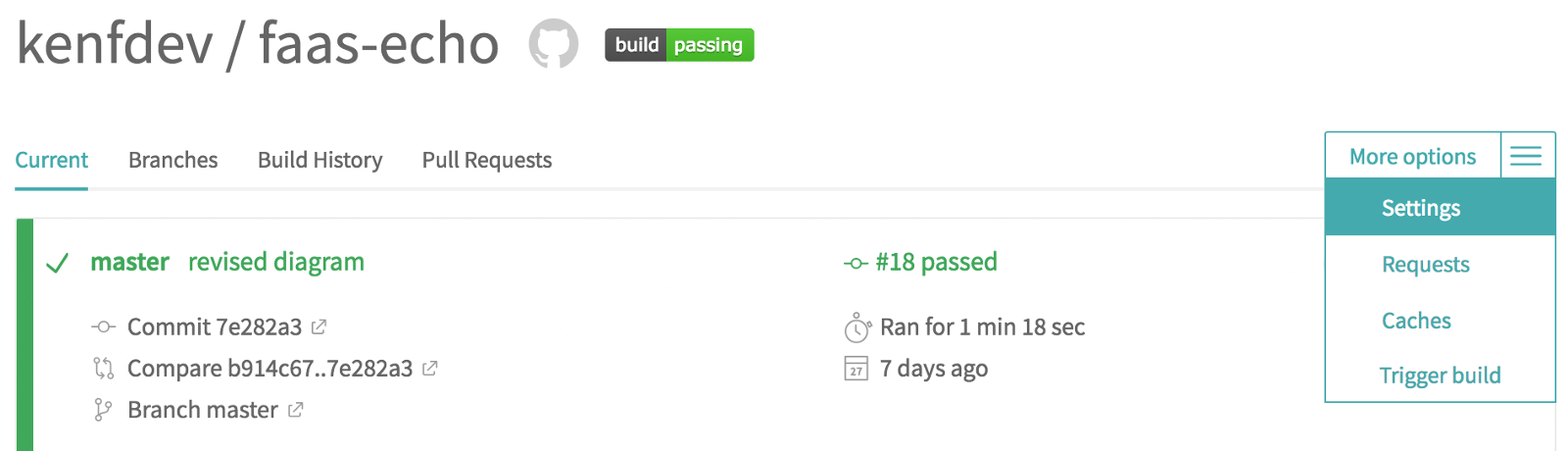Open external link icon next to Branch master
This screenshot has height=451, width=1568.
click(x=295, y=410)
